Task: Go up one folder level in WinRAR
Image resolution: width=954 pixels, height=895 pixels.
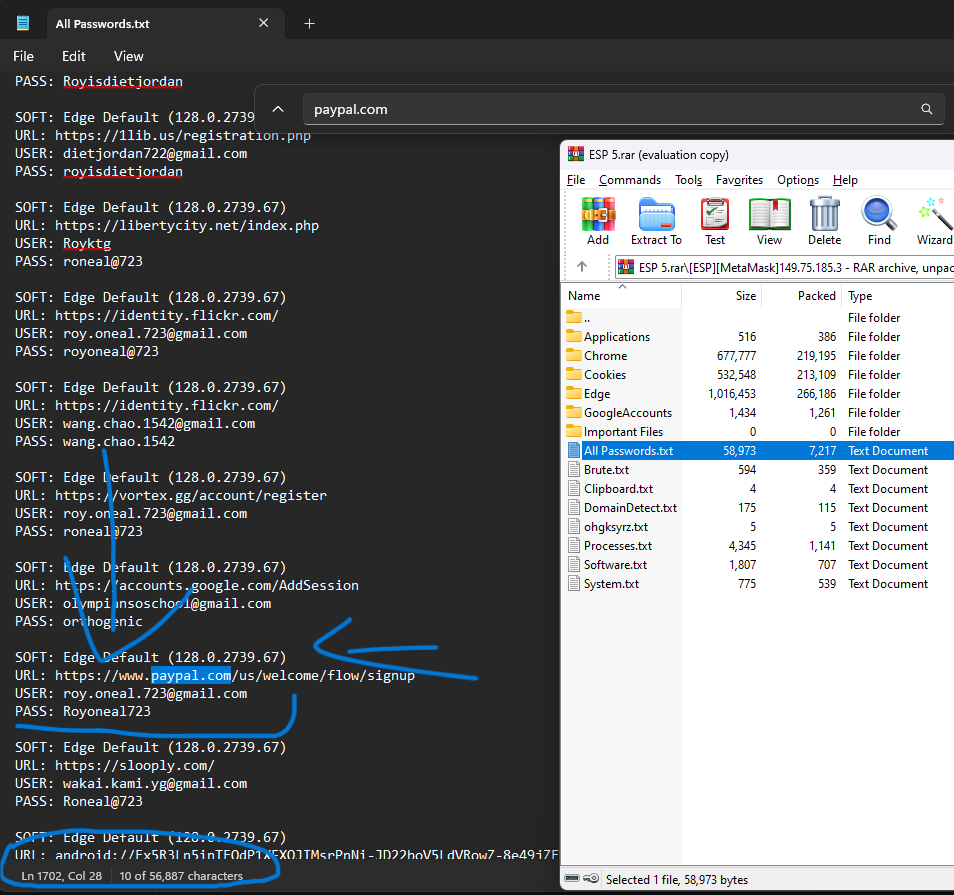Action: pos(582,266)
